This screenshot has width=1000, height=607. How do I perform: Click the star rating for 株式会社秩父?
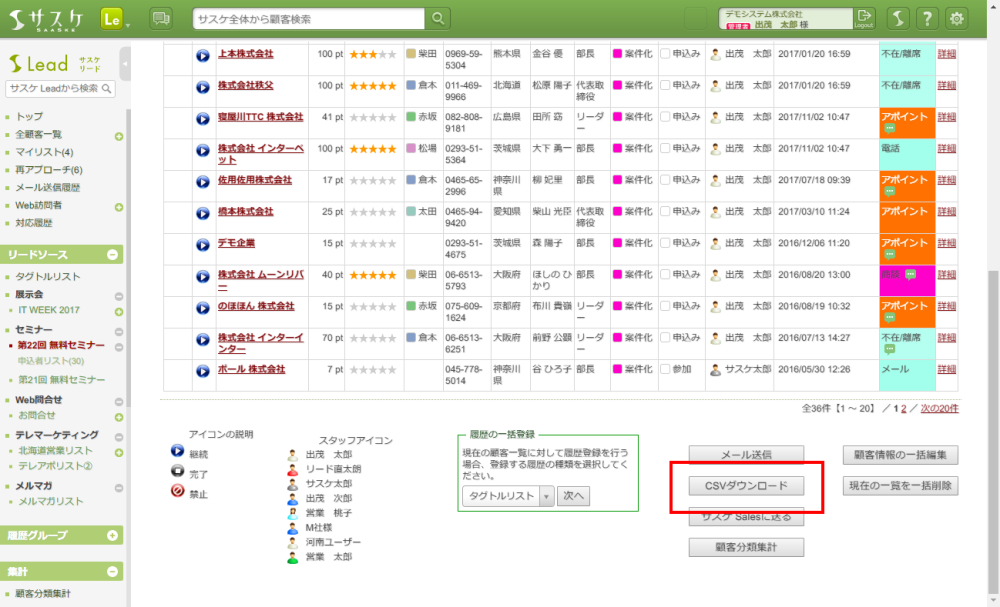pyautogui.click(x=371, y=86)
